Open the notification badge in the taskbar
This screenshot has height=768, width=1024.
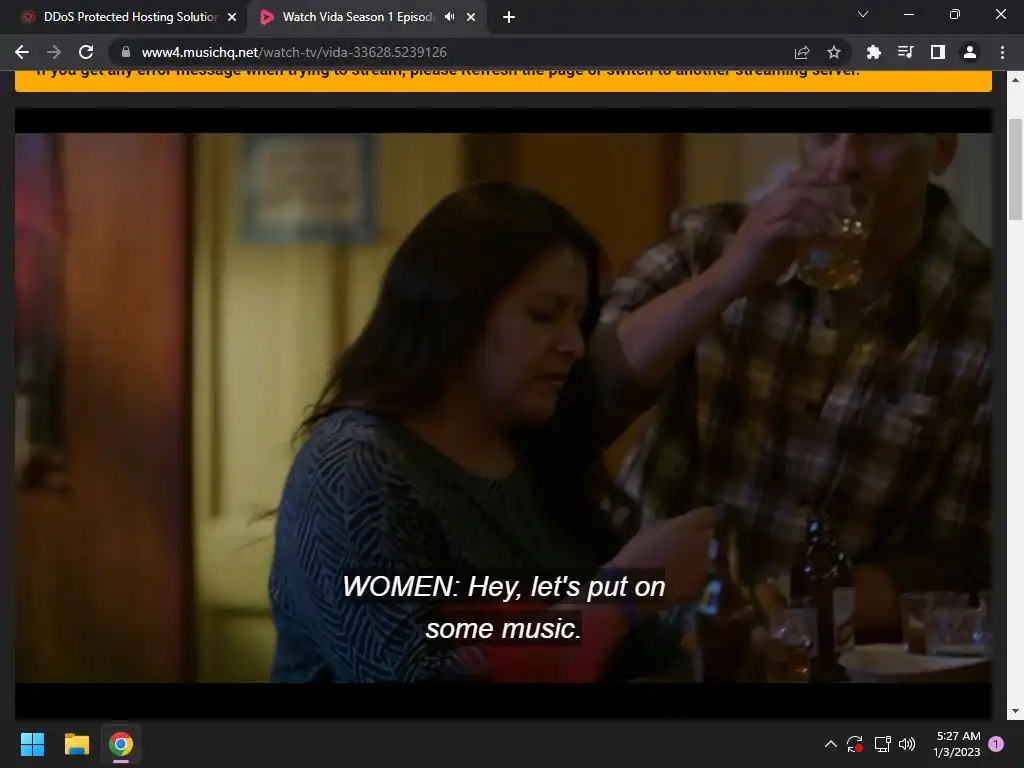click(x=996, y=744)
